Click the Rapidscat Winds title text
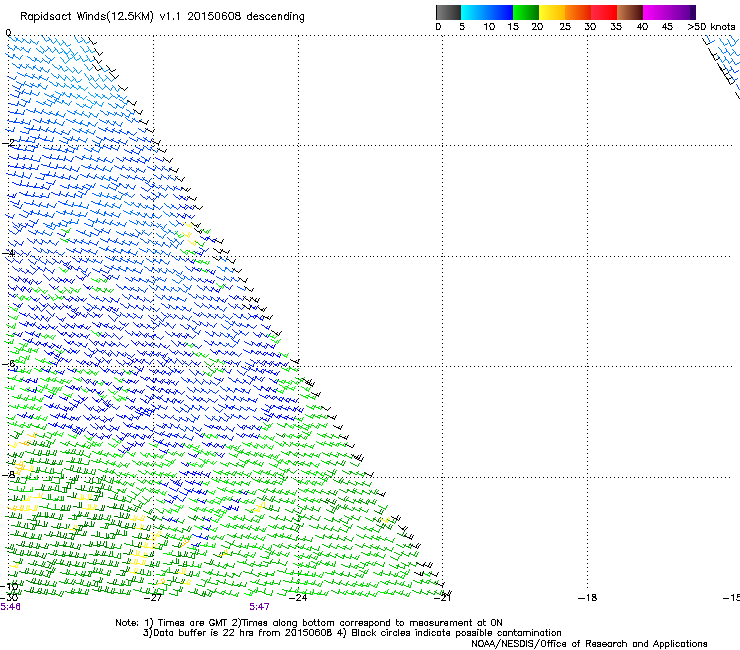 click(x=162, y=17)
